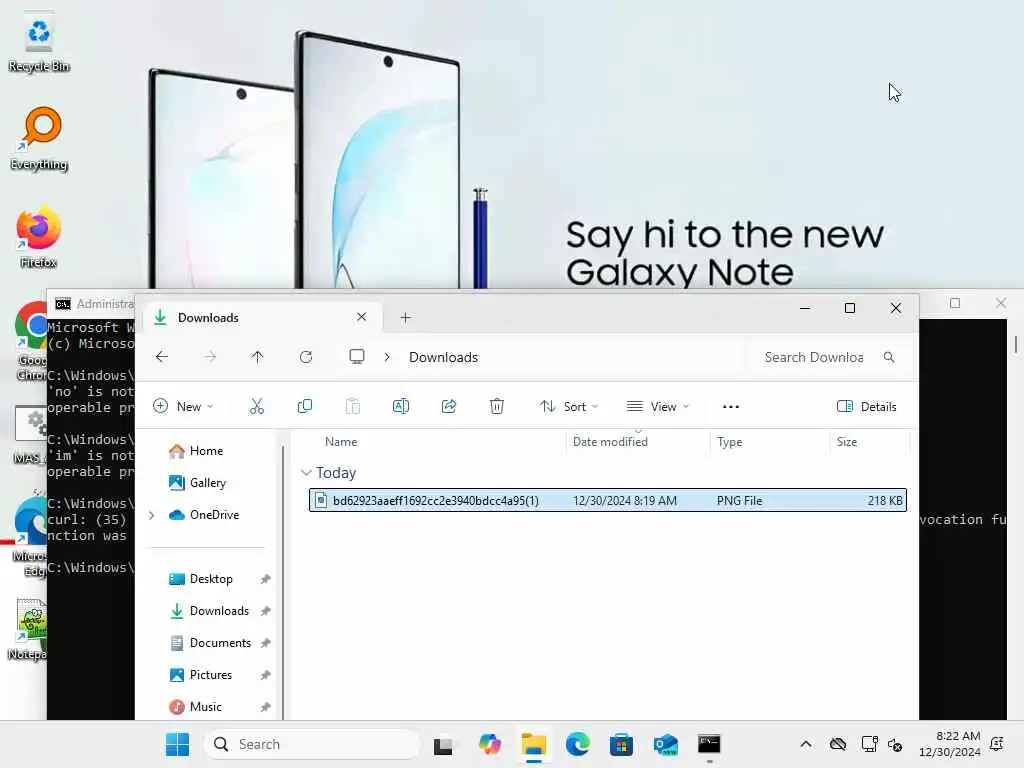Go up one folder level arrow
The width and height of the screenshot is (1024, 768).
pyautogui.click(x=257, y=357)
